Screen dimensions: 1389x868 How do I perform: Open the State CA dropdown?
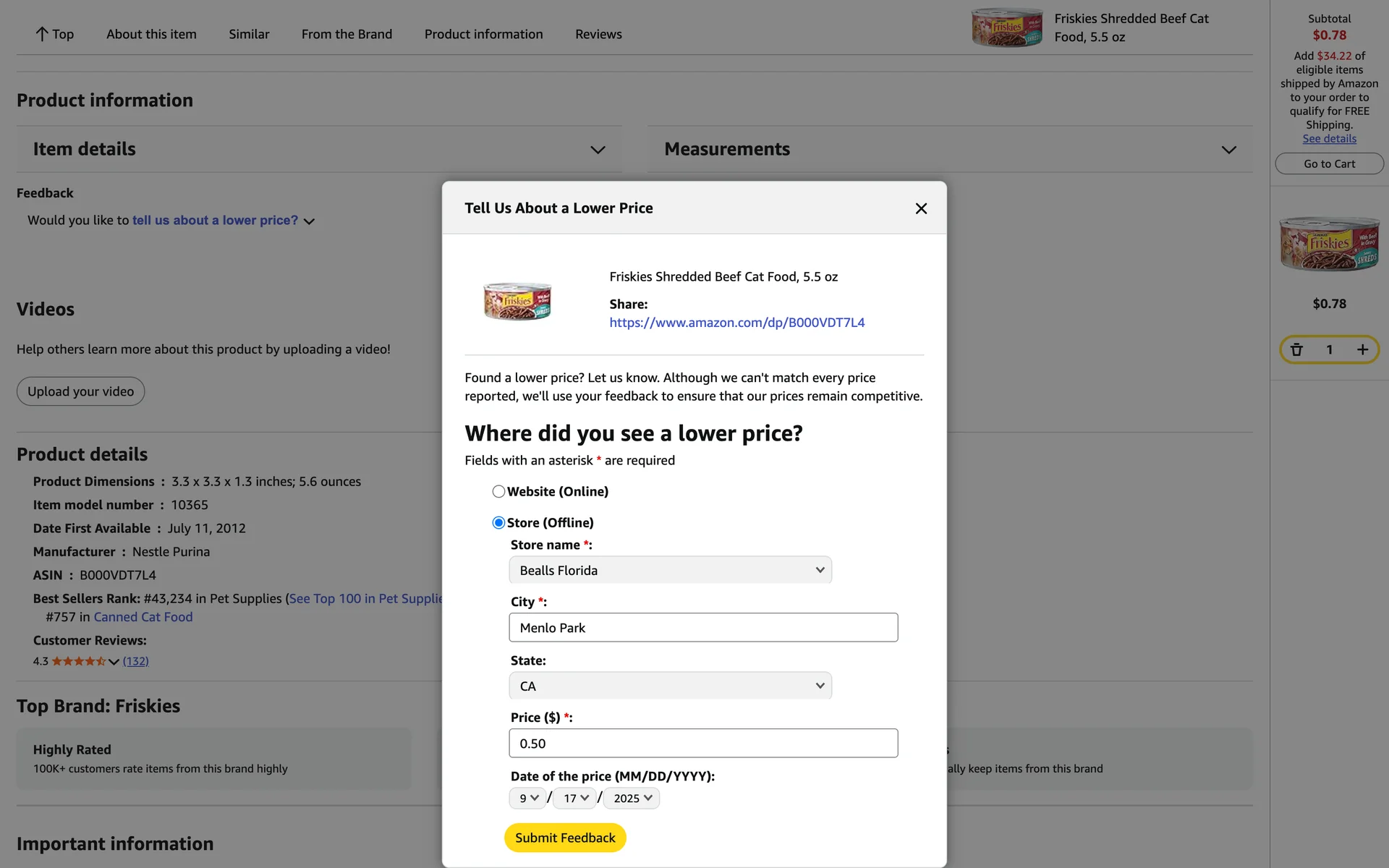point(670,686)
